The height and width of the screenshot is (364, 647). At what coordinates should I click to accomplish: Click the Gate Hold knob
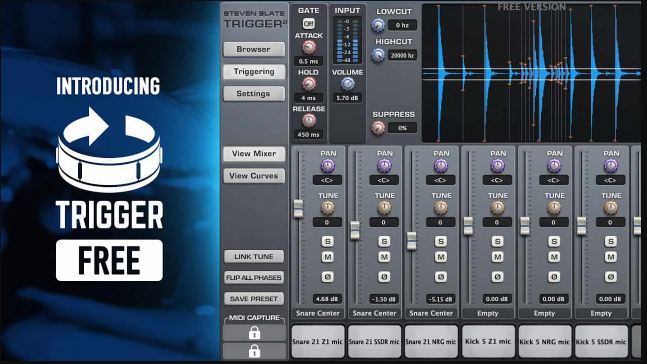click(308, 84)
